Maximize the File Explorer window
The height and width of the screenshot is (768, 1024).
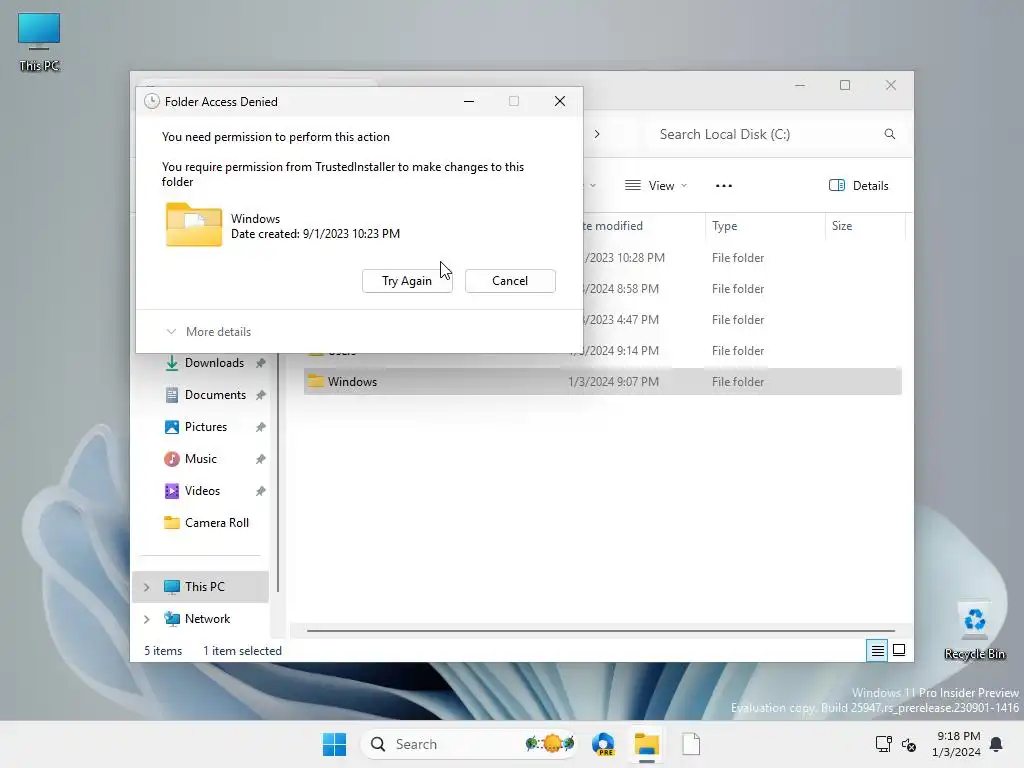[845, 86]
